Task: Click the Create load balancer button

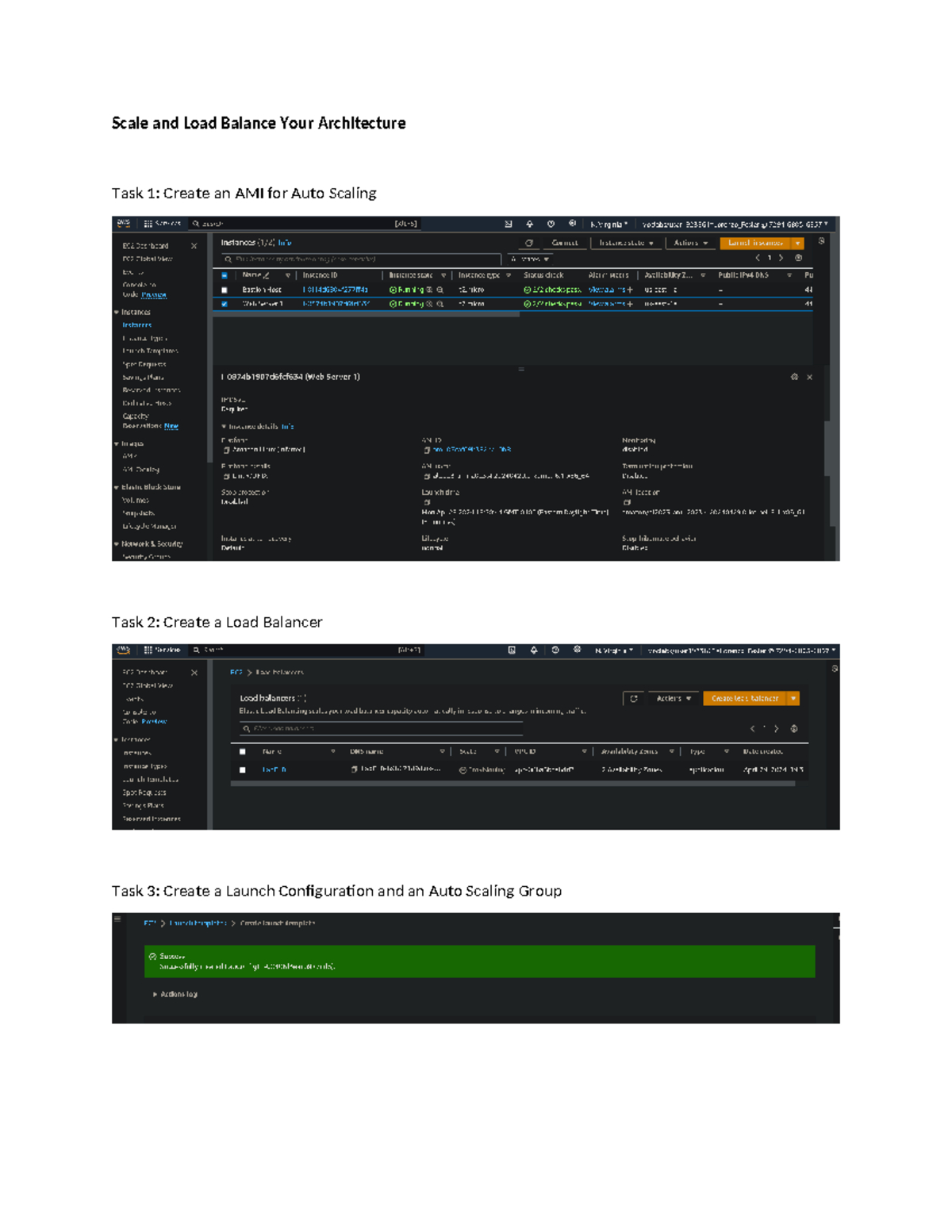Action: tap(747, 698)
